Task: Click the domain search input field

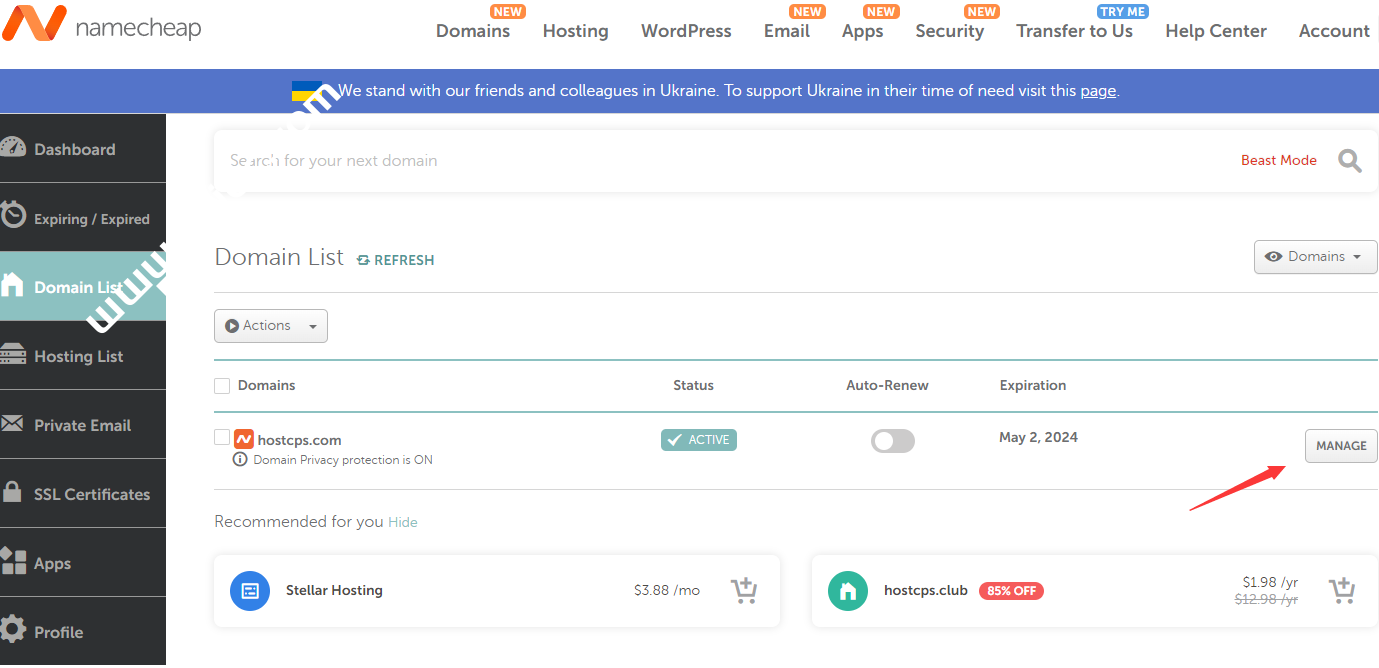Action: click(x=700, y=160)
